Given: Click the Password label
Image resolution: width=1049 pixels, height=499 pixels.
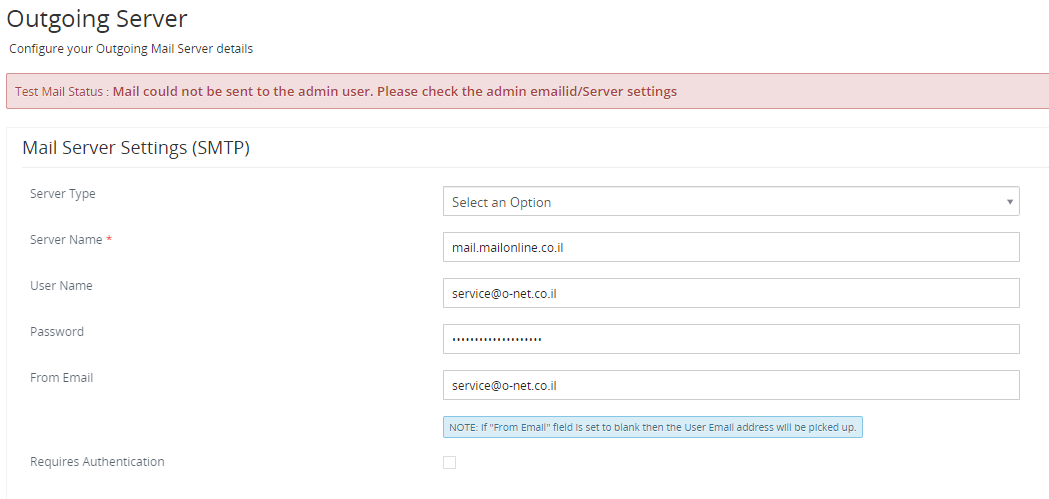Looking at the screenshot, I should (57, 332).
